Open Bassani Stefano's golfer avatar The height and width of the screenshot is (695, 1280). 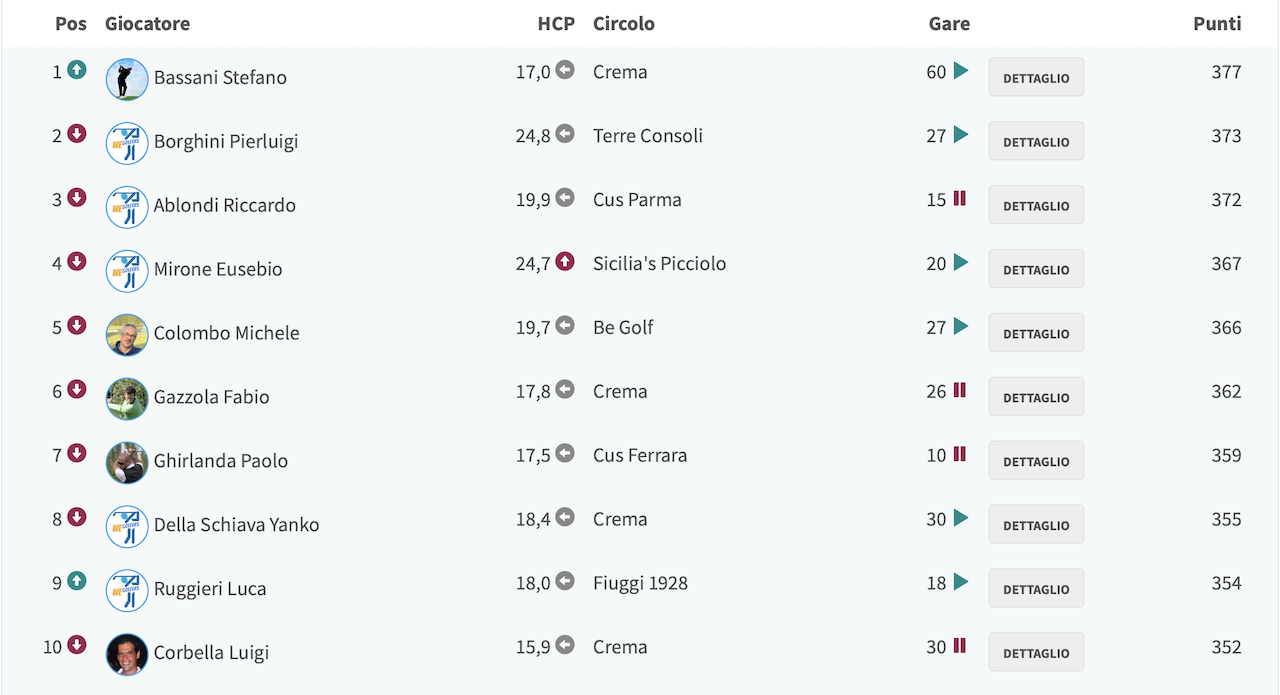click(127, 79)
